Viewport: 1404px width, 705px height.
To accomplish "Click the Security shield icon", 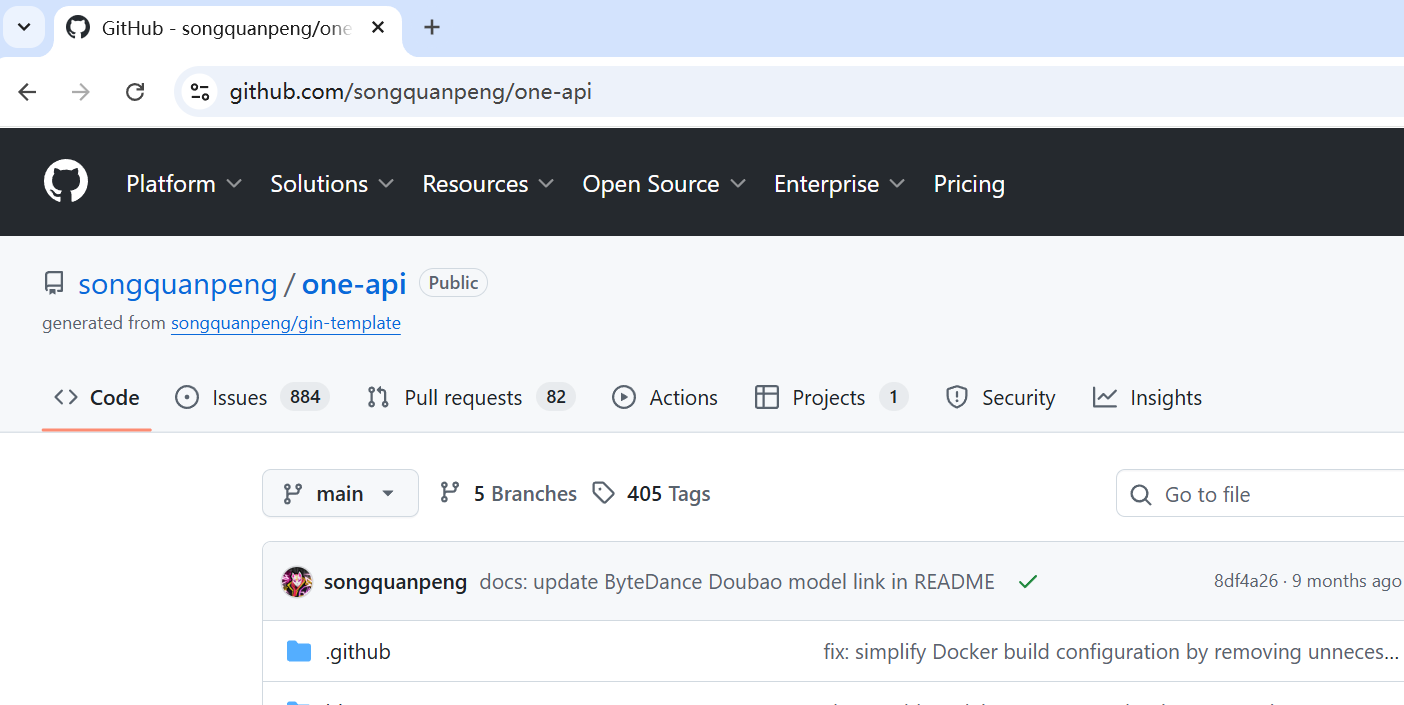I will tap(957, 397).
